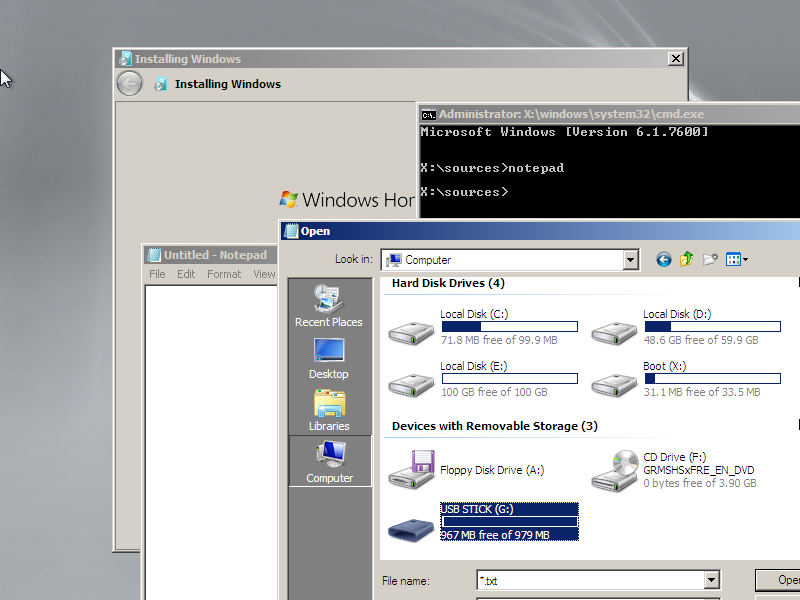Click the Up One Level folder icon
The image size is (800, 600).
pos(687,259)
